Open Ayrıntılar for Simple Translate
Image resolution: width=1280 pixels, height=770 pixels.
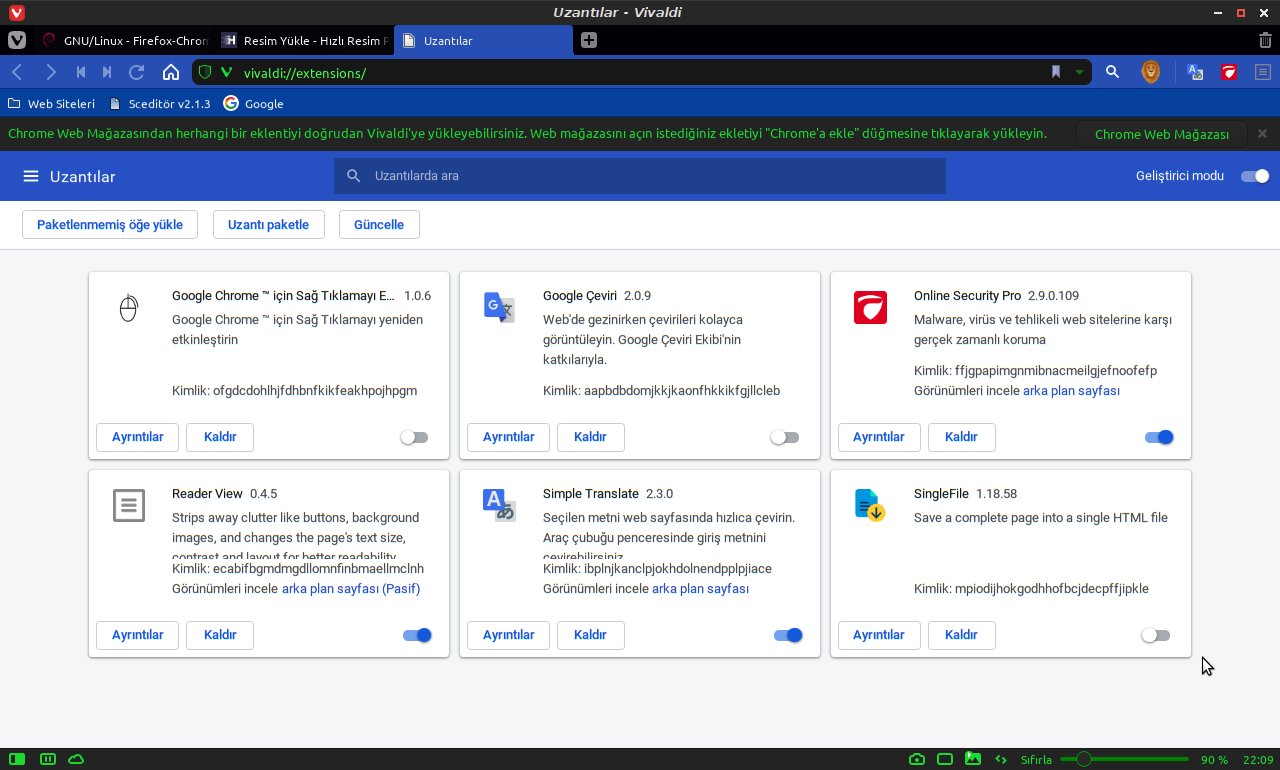(509, 635)
